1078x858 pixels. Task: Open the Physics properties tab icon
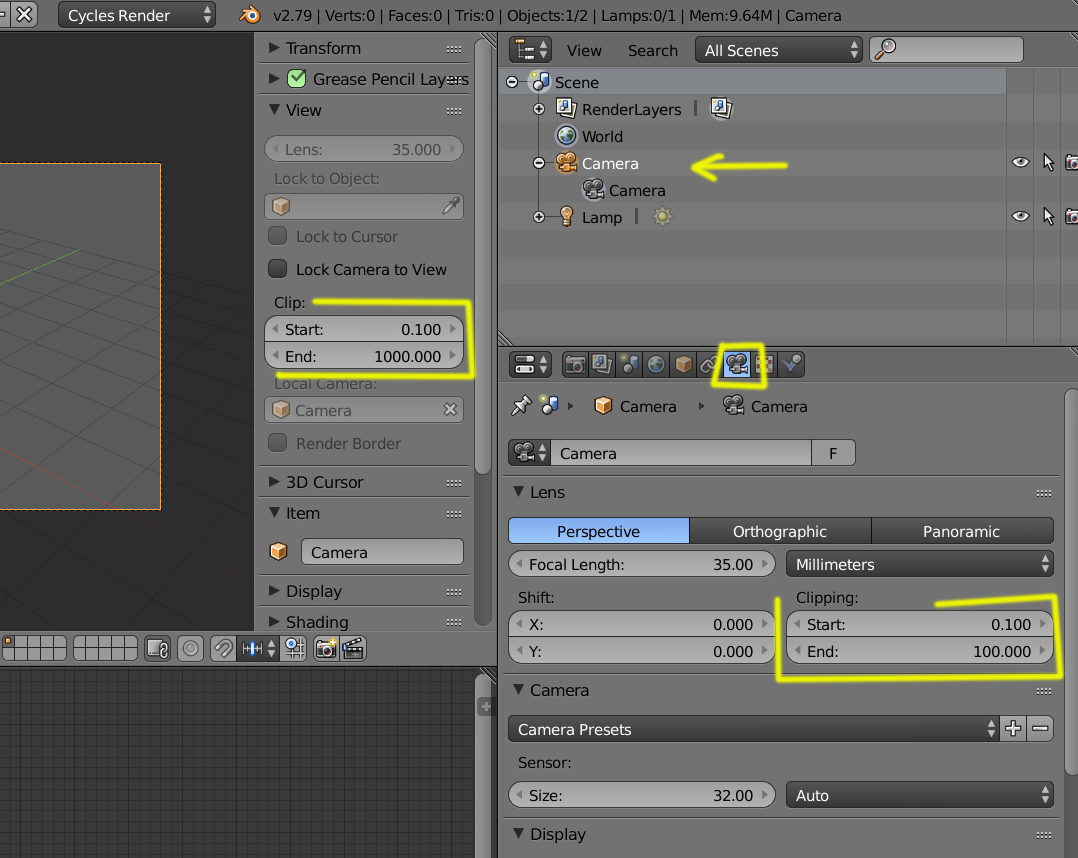point(791,364)
